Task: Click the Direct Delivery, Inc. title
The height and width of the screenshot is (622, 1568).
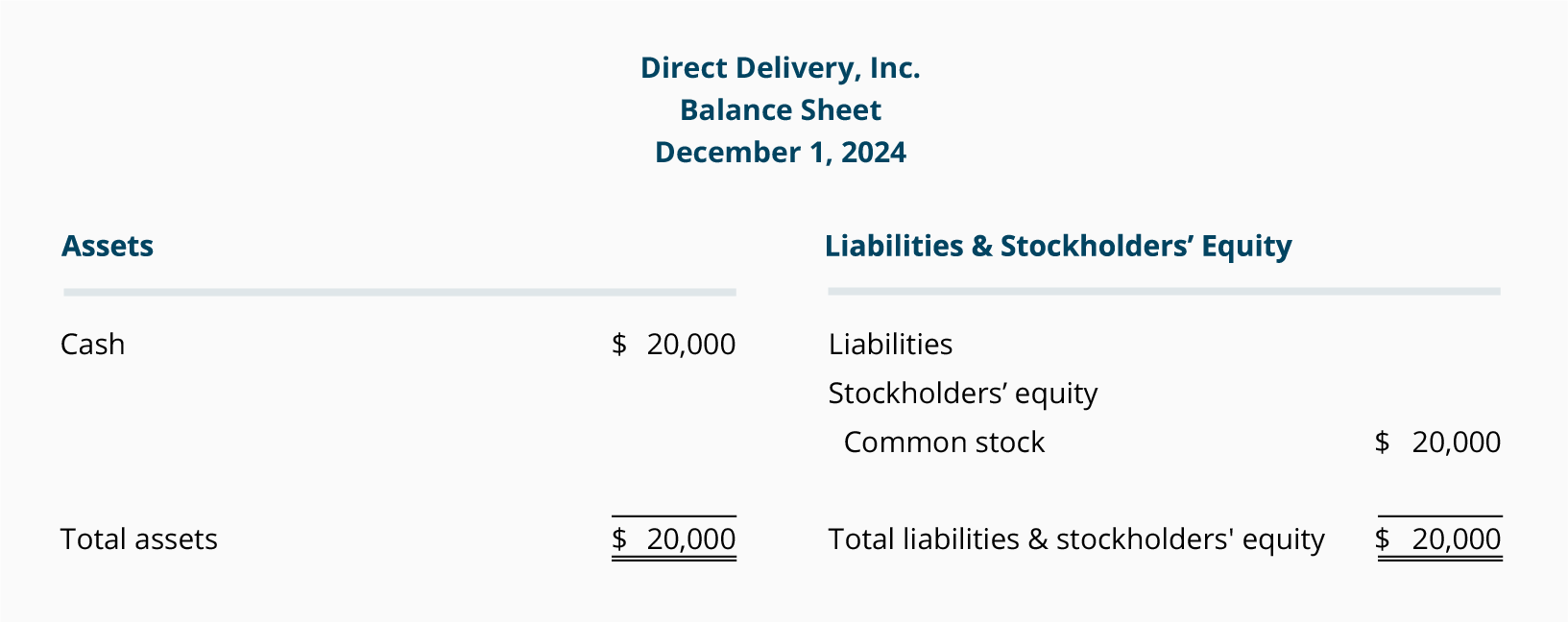Action: (780, 68)
